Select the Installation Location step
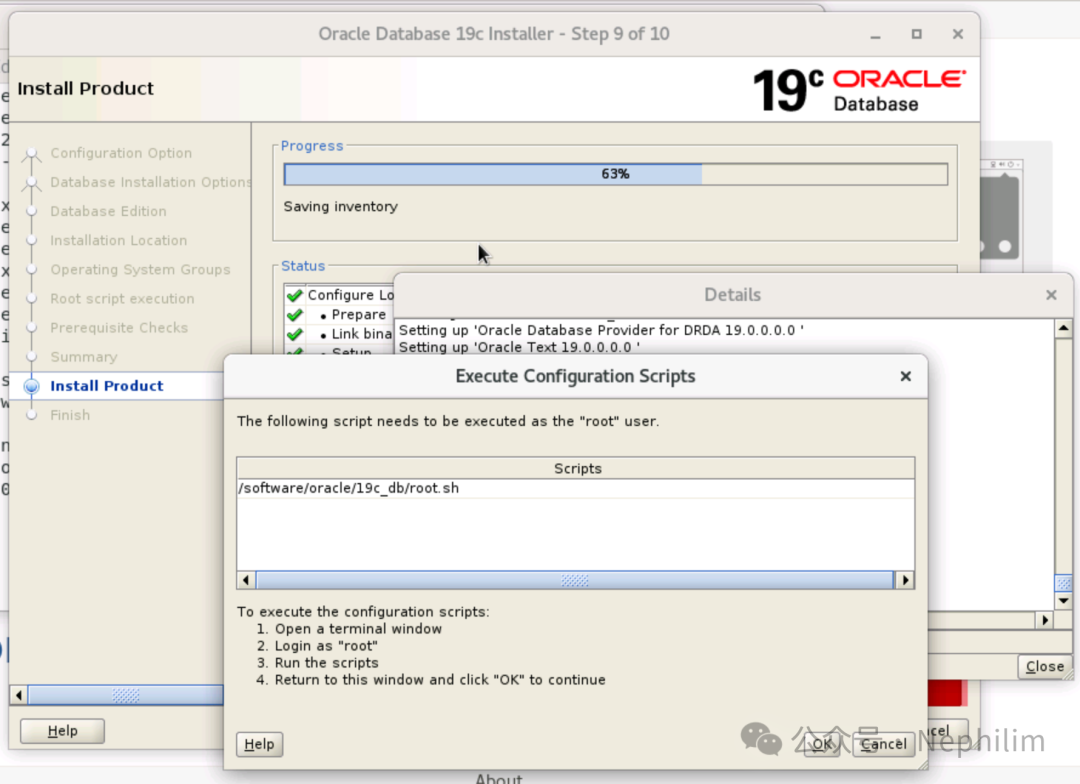Screen dimensions: 1080x784 118,240
